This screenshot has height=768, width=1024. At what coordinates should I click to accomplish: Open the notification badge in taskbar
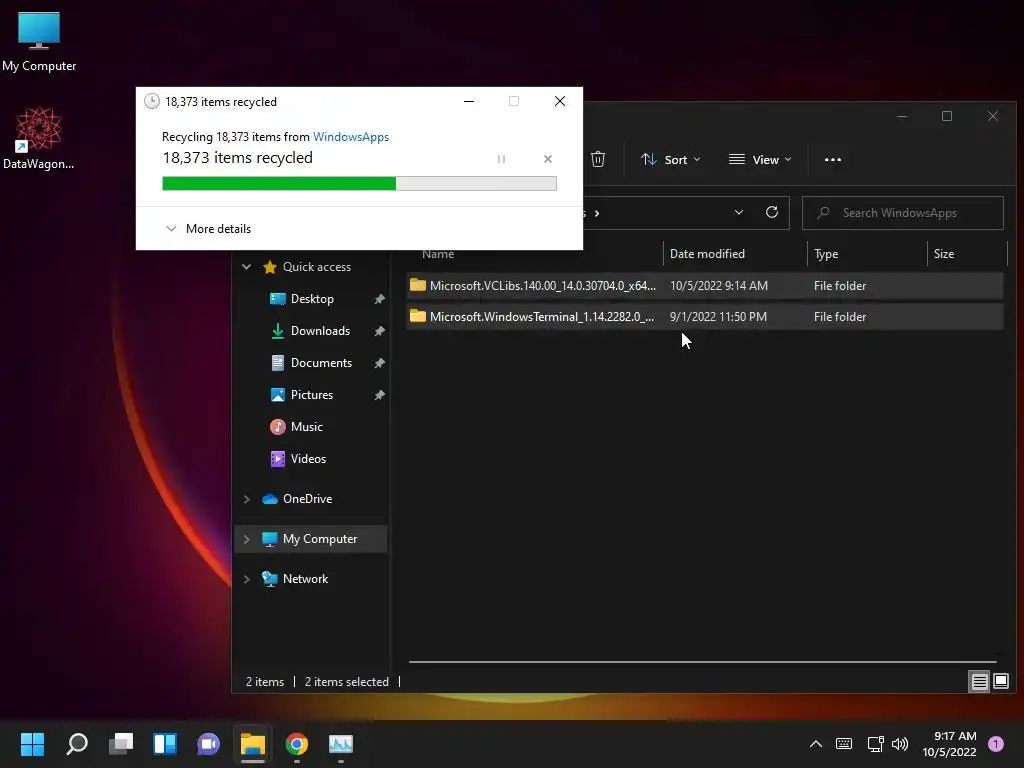(996, 744)
